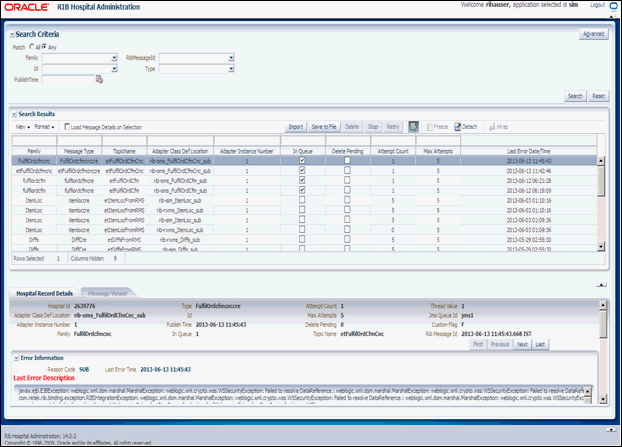Collapse the Search Results section

(14, 114)
